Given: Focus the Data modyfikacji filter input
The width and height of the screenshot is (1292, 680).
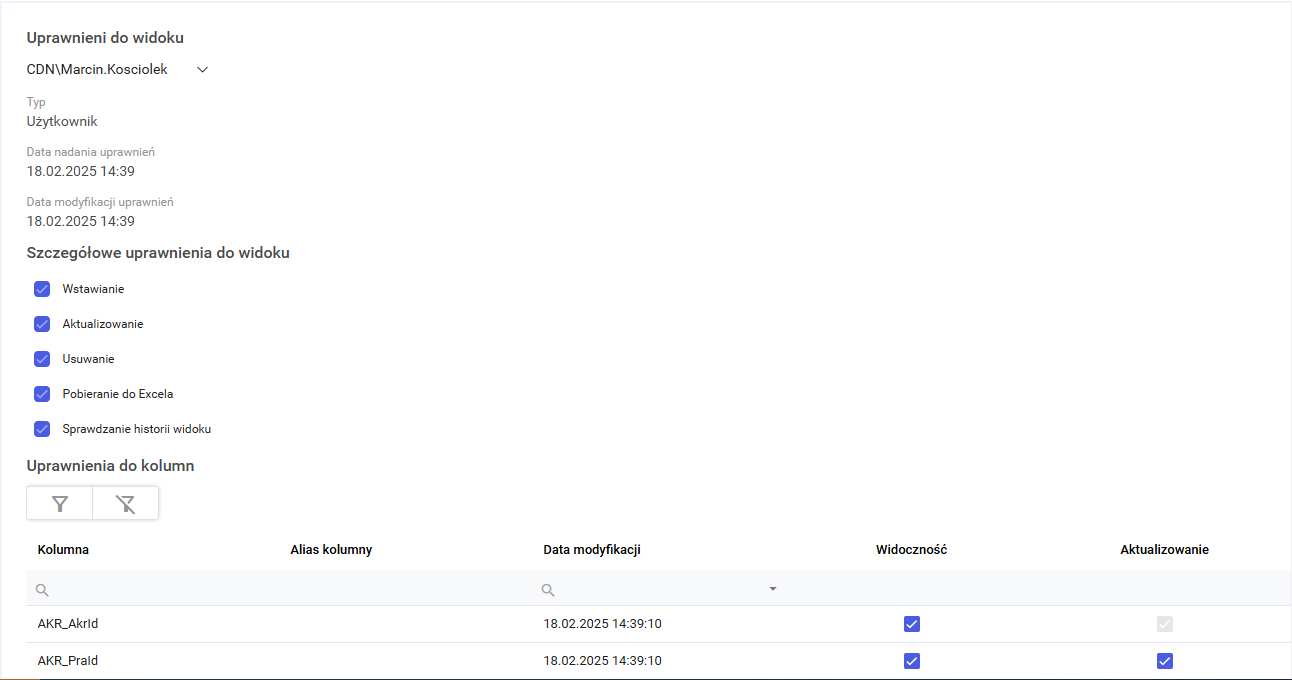Looking at the screenshot, I should (x=657, y=589).
